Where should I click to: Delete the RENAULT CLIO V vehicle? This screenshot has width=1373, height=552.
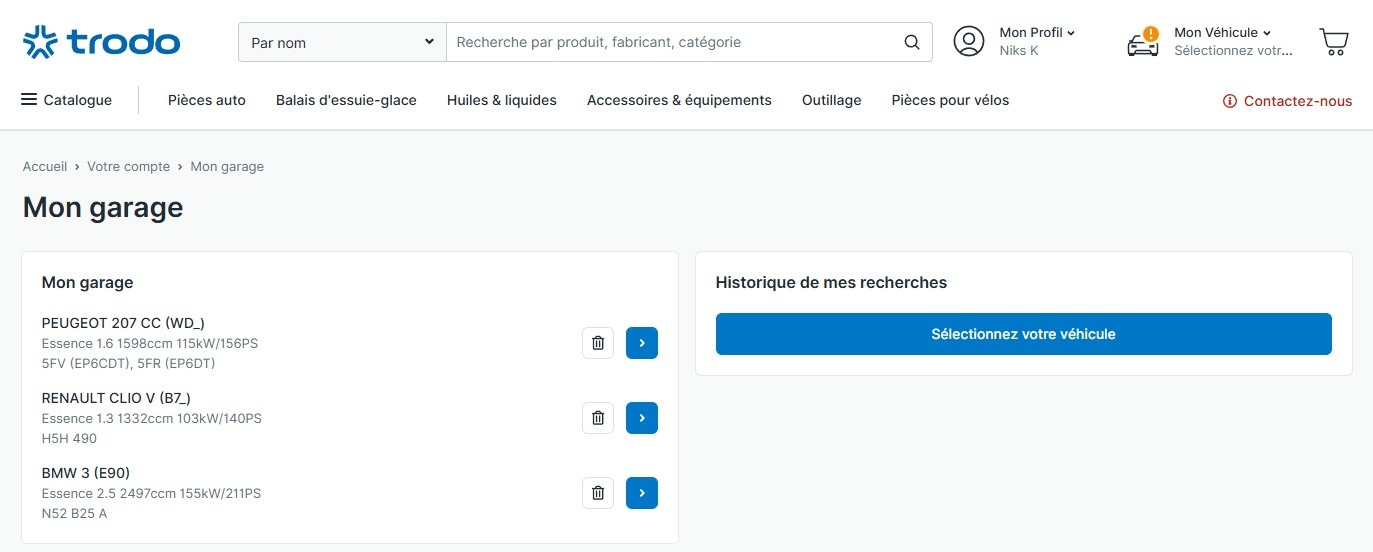coord(598,418)
